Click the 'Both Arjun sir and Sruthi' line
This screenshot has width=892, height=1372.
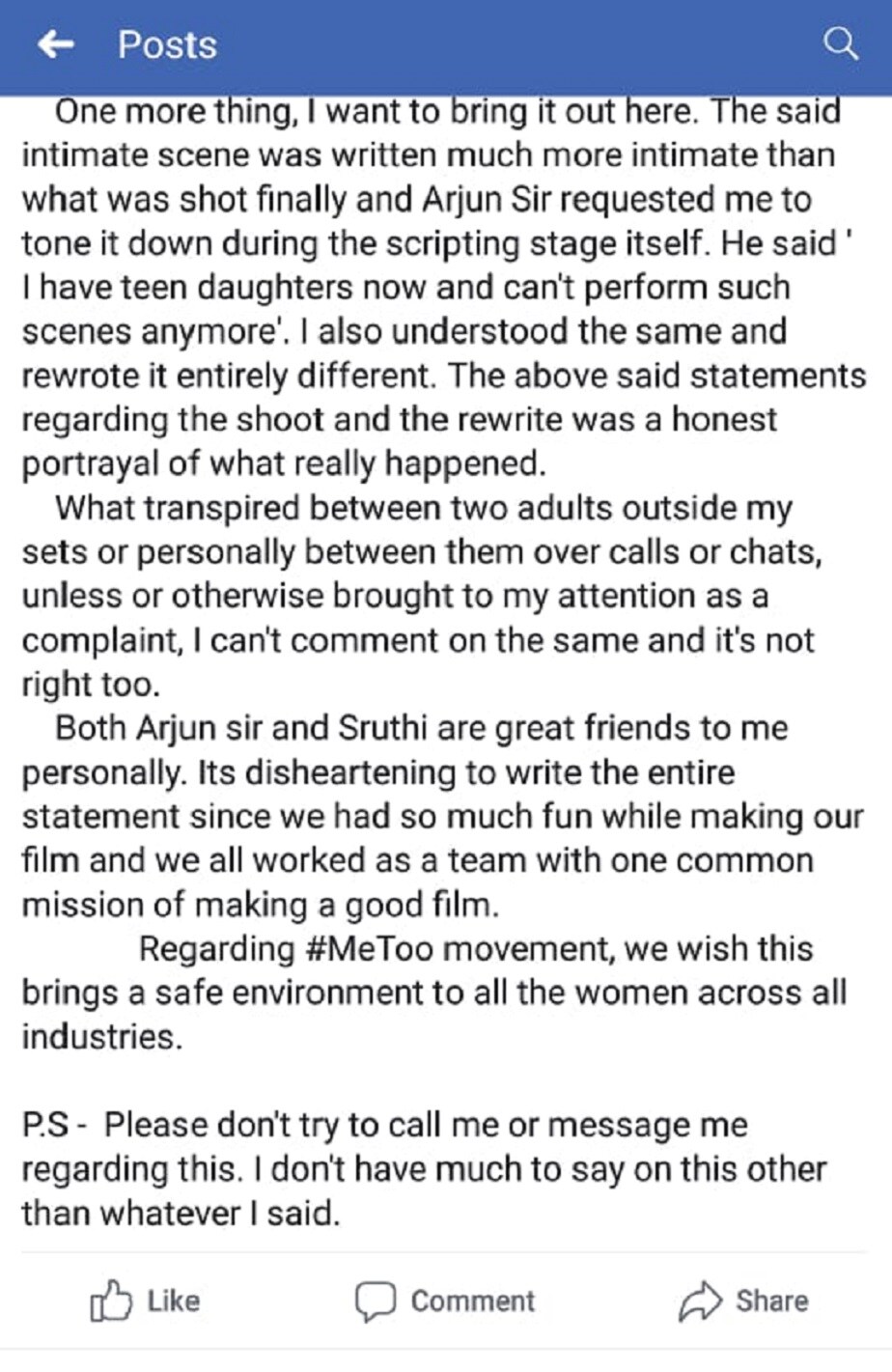[422, 727]
